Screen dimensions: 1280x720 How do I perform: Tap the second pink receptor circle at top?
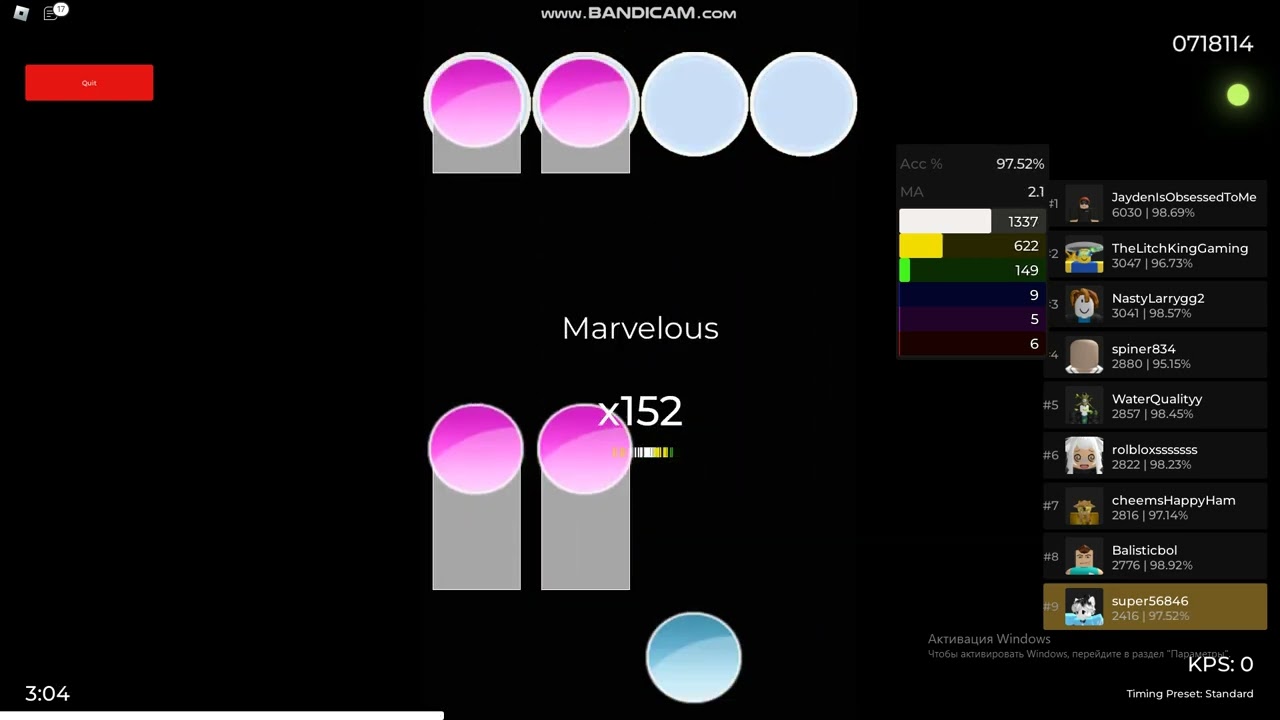(585, 103)
